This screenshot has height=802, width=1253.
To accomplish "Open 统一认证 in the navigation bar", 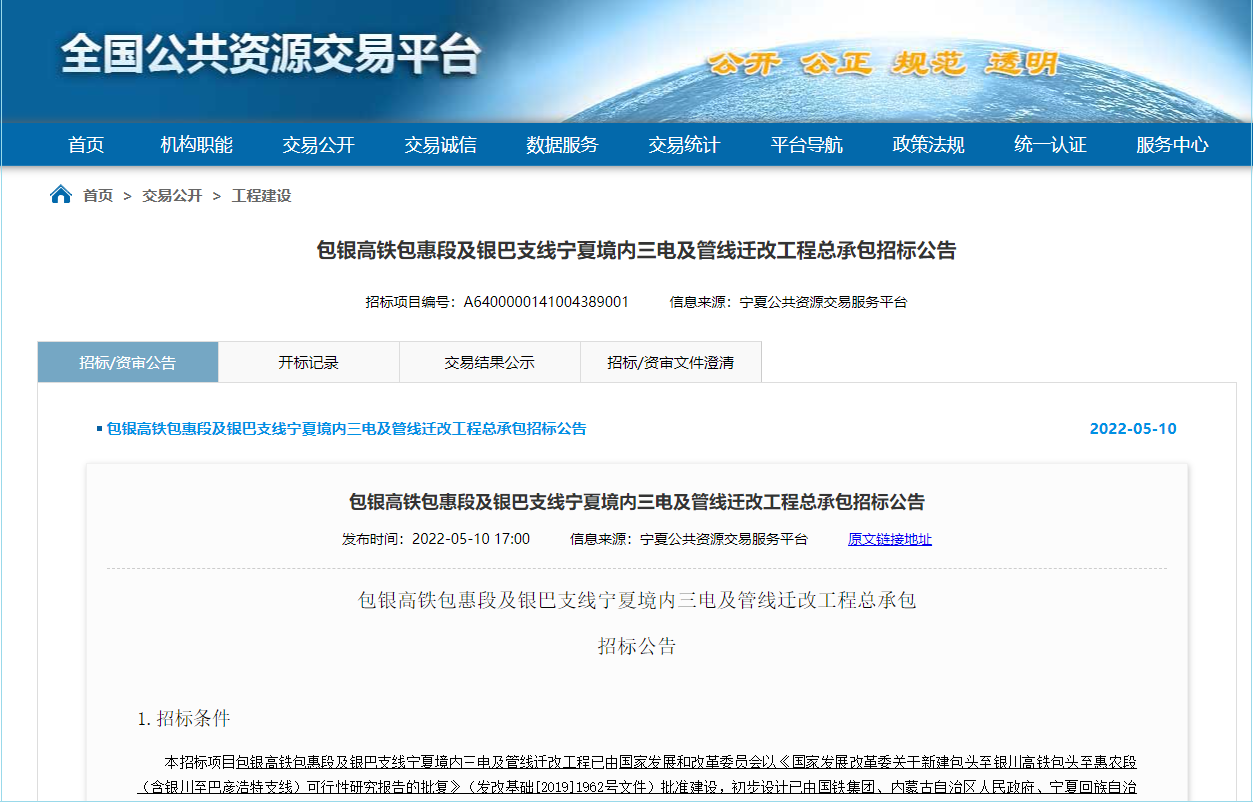I will [x=1050, y=145].
